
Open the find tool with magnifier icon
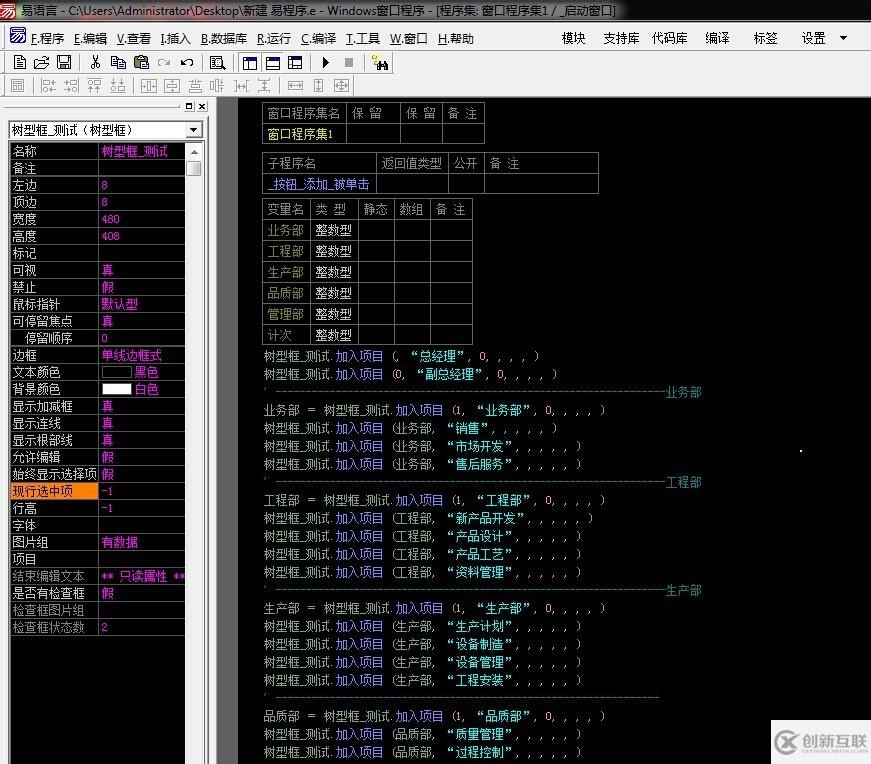pyautogui.click(x=217, y=63)
